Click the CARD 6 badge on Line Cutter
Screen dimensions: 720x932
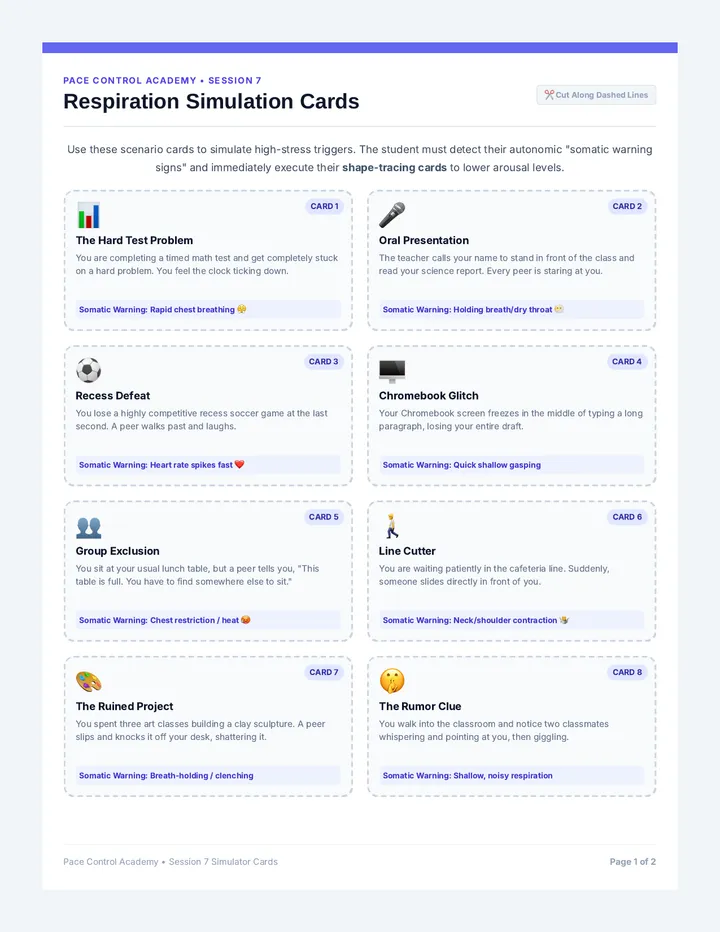click(x=627, y=517)
